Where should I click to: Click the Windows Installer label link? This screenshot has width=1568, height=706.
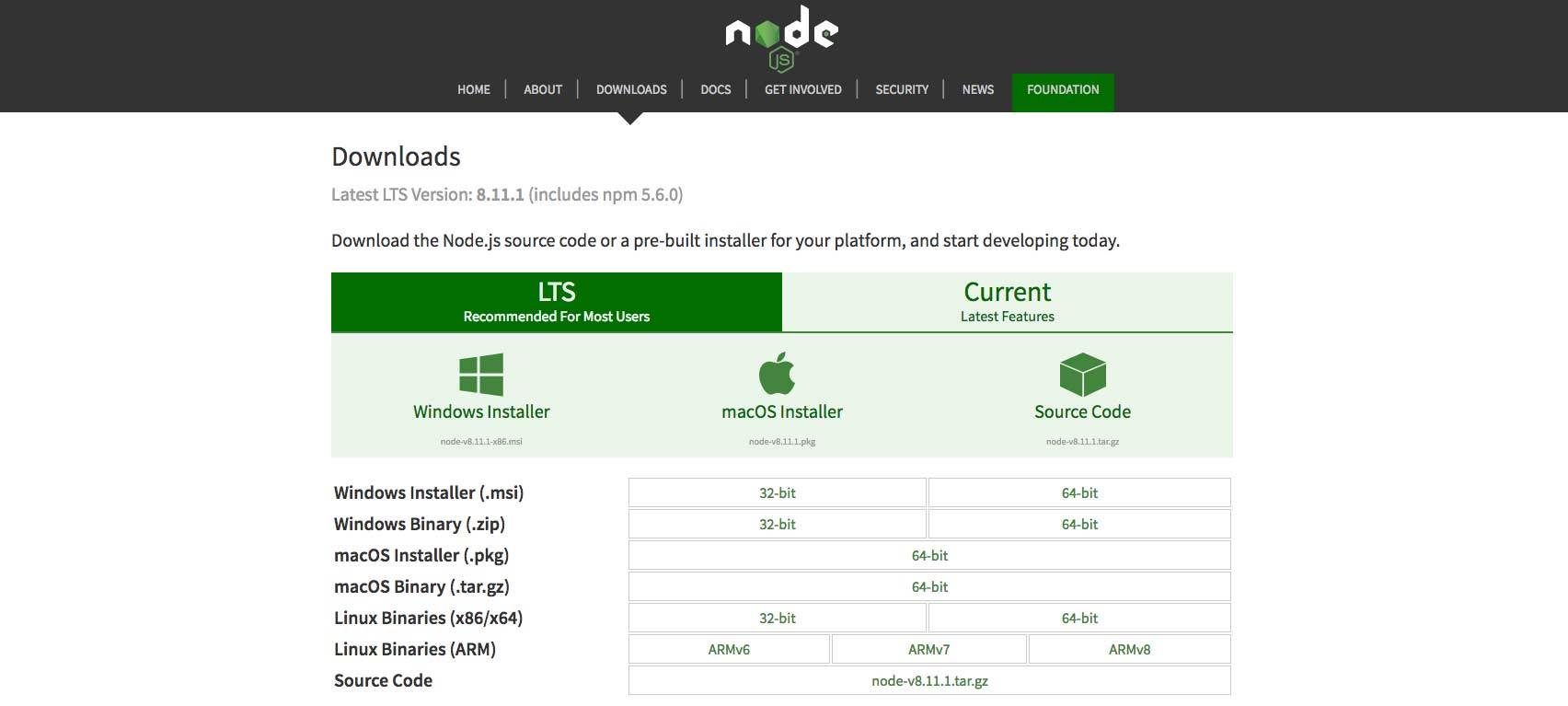(x=481, y=411)
